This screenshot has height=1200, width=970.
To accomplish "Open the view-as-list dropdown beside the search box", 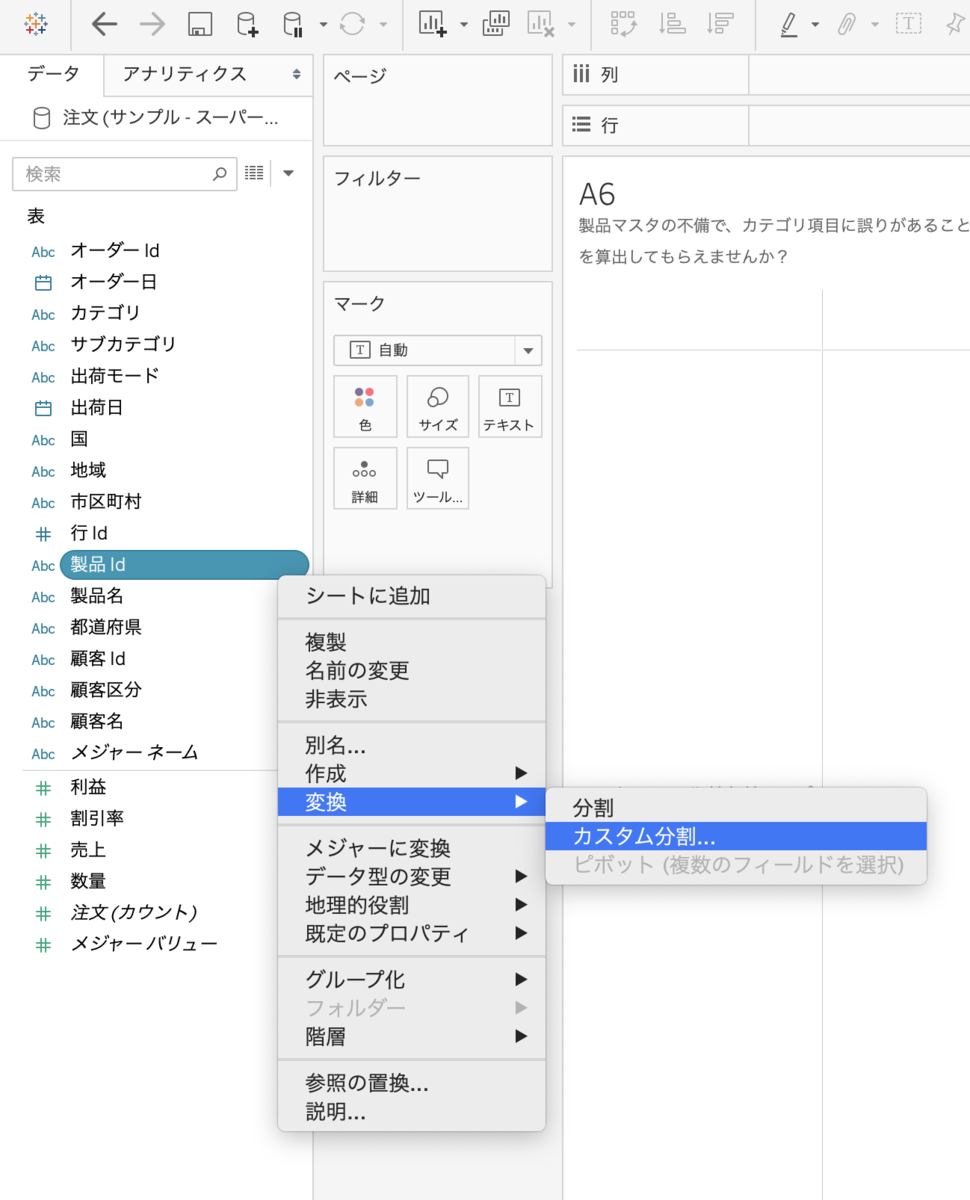I will (254, 172).
